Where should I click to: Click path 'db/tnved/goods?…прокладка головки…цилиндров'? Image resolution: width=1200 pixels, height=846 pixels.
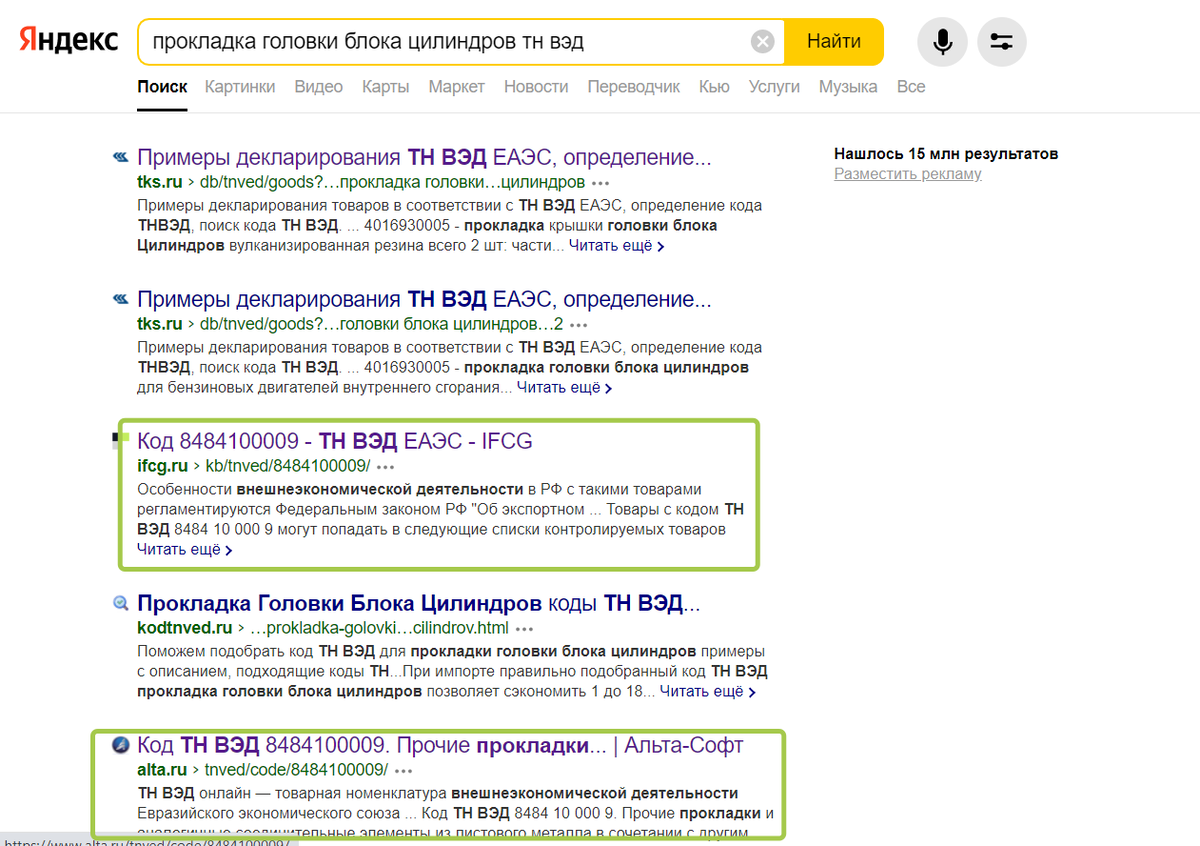pyautogui.click(x=393, y=183)
